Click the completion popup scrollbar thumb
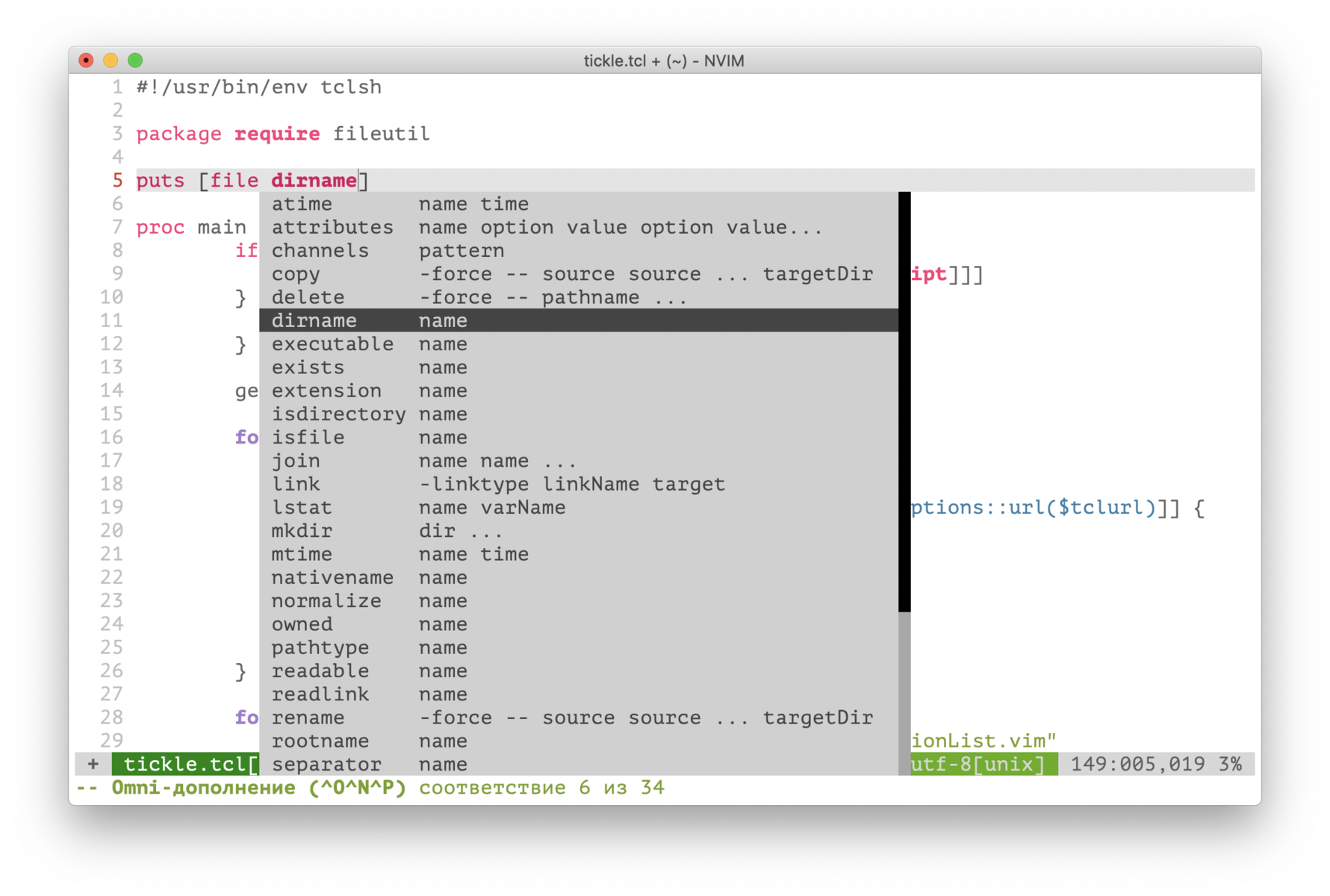 click(x=904, y=402)
